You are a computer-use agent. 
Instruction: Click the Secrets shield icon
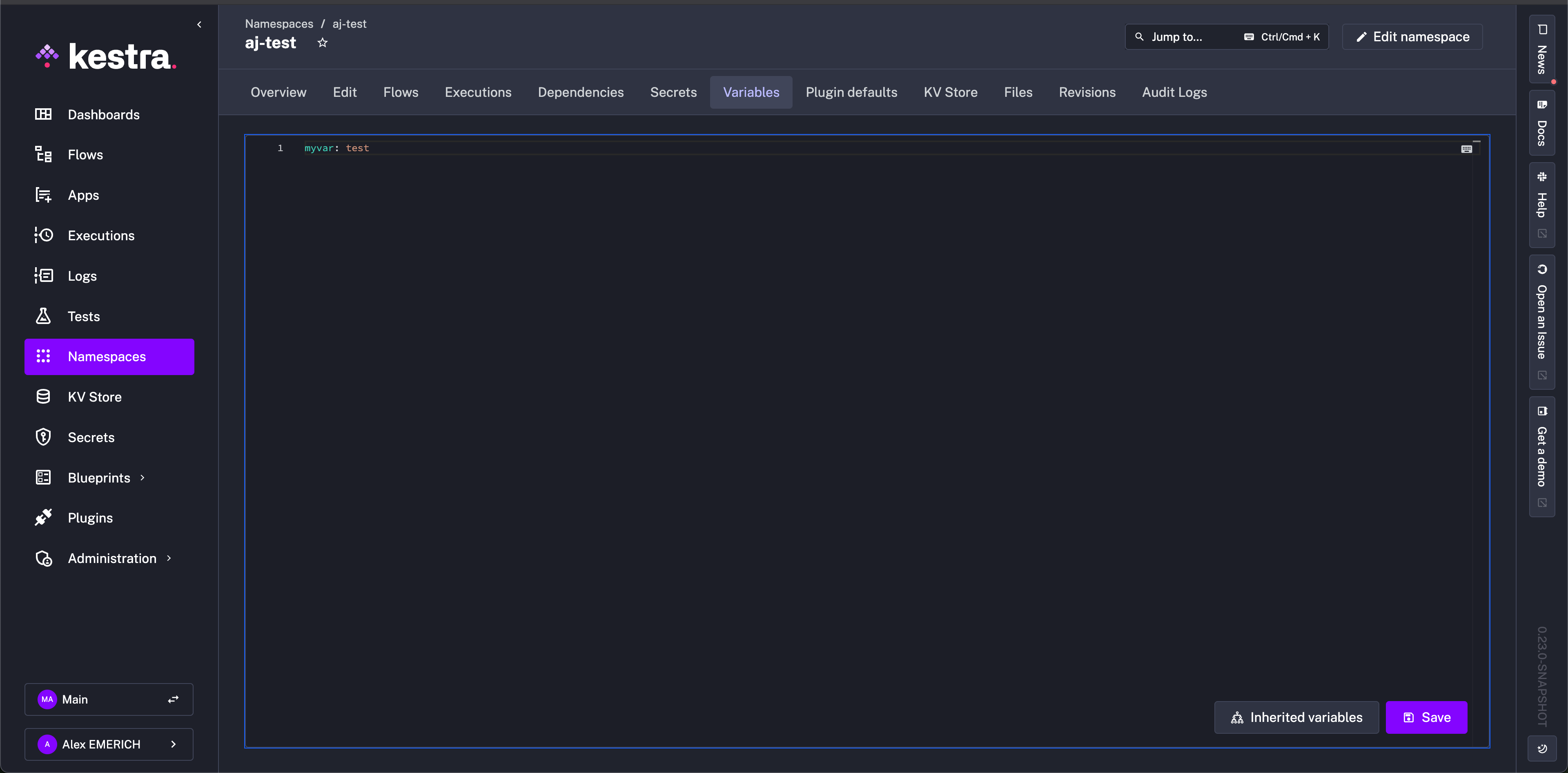tap(43, 437)
